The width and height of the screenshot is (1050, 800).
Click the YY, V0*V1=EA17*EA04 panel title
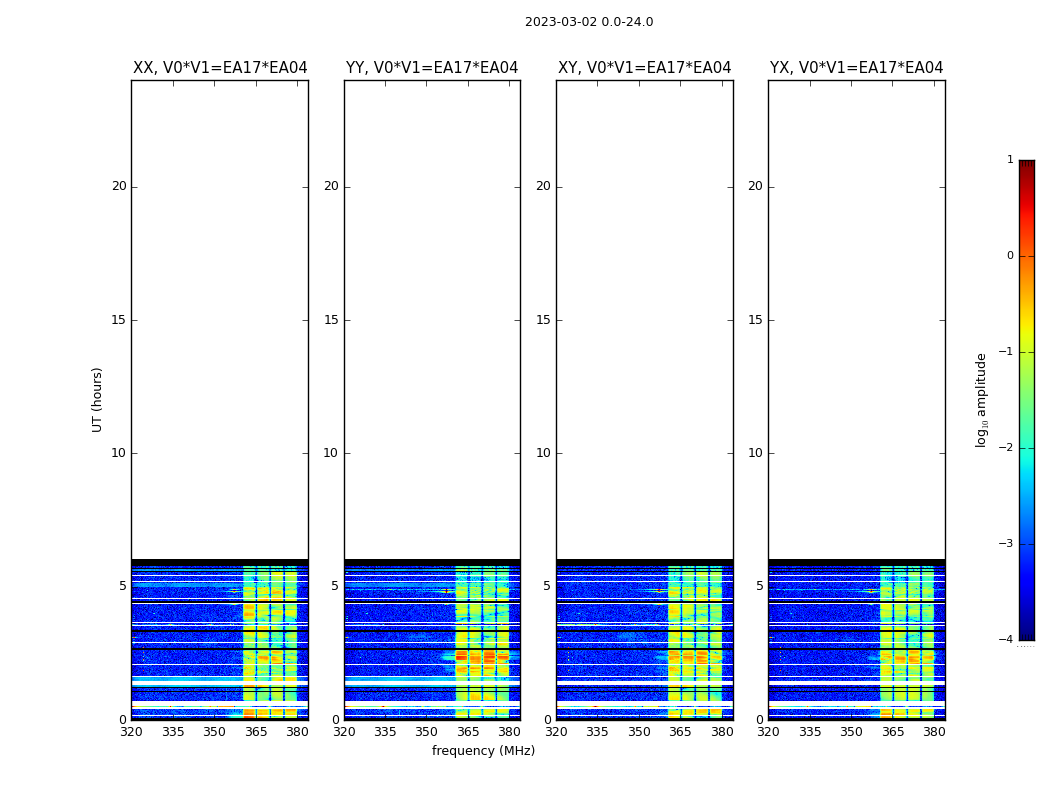pyautogui.click(x=432, y=68)
